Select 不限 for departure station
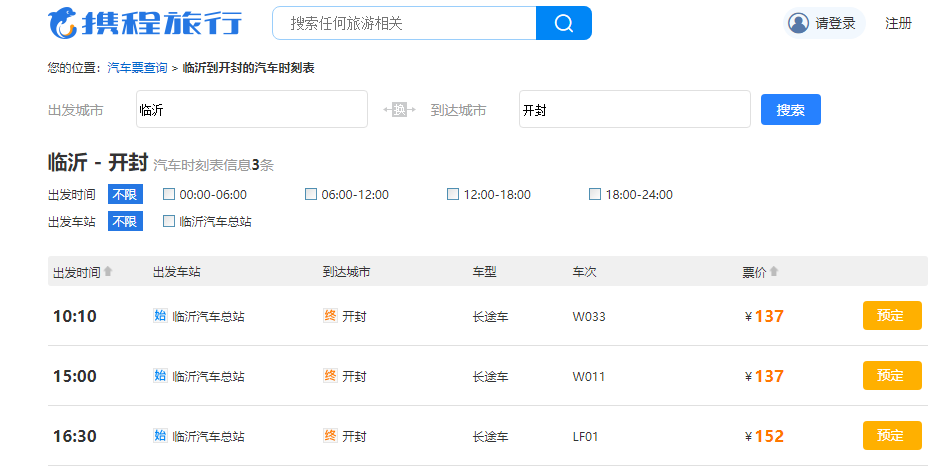The height and width of the screenshot is (469, 932). pos(125,222)
